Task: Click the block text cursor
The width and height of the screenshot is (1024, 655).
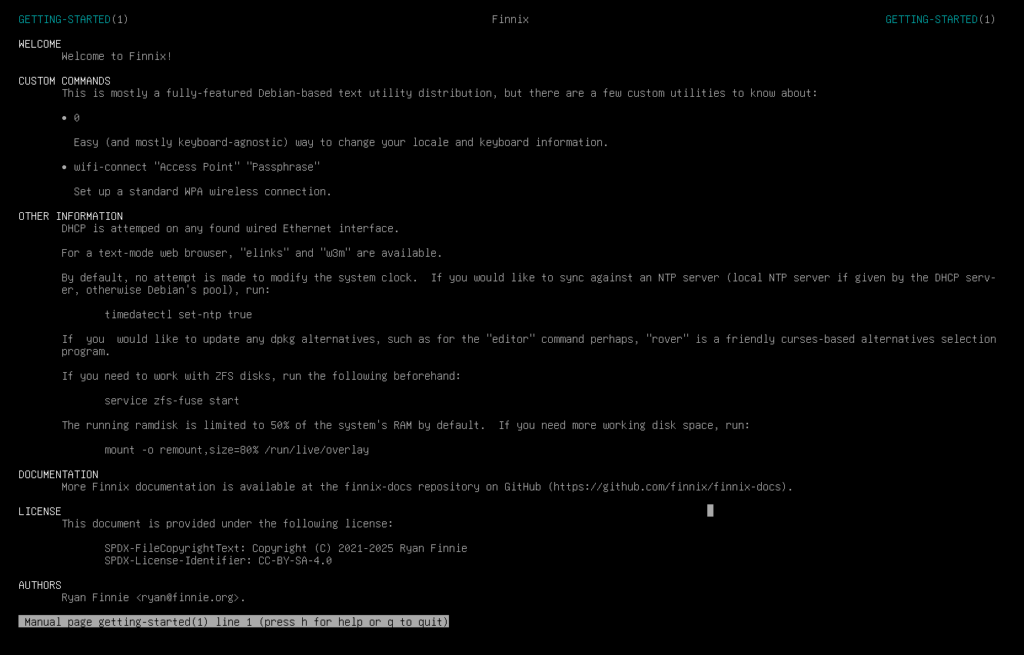Action: click(x=710, y=510)
